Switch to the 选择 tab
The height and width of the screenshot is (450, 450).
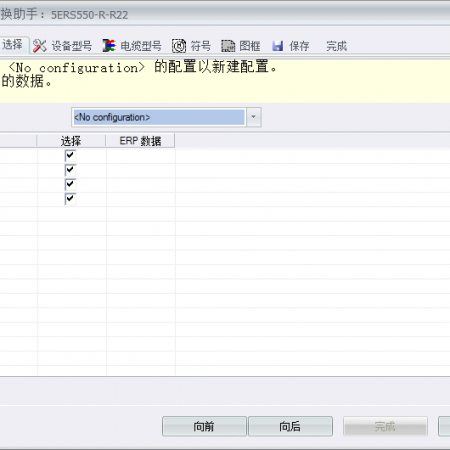click(x=13, y=45)
